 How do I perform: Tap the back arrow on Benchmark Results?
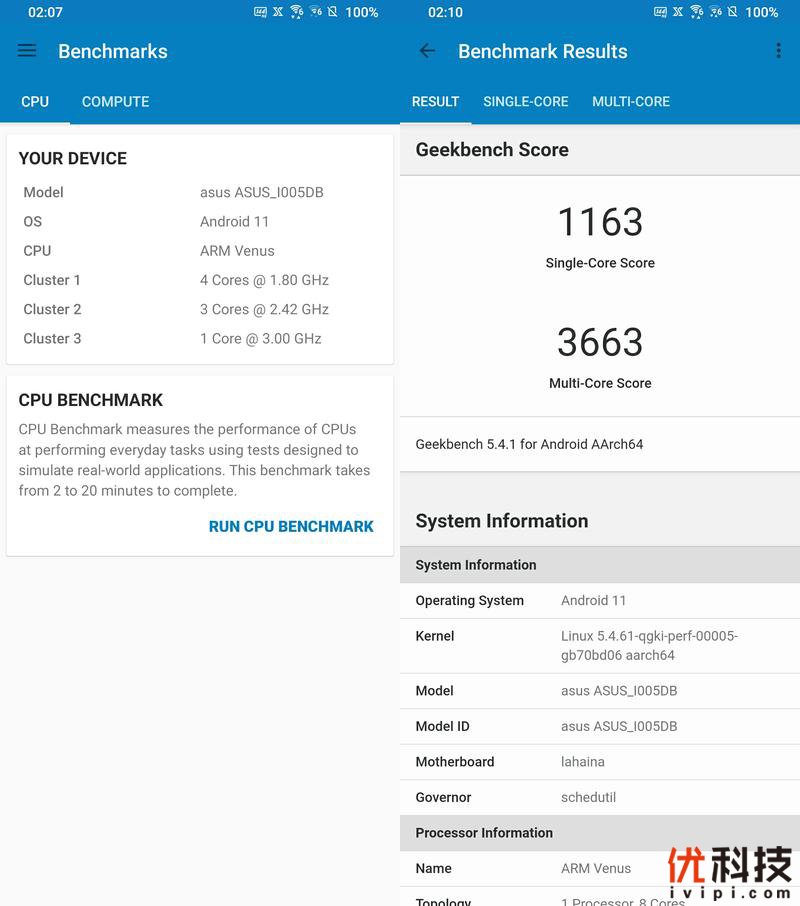[427, 51]
